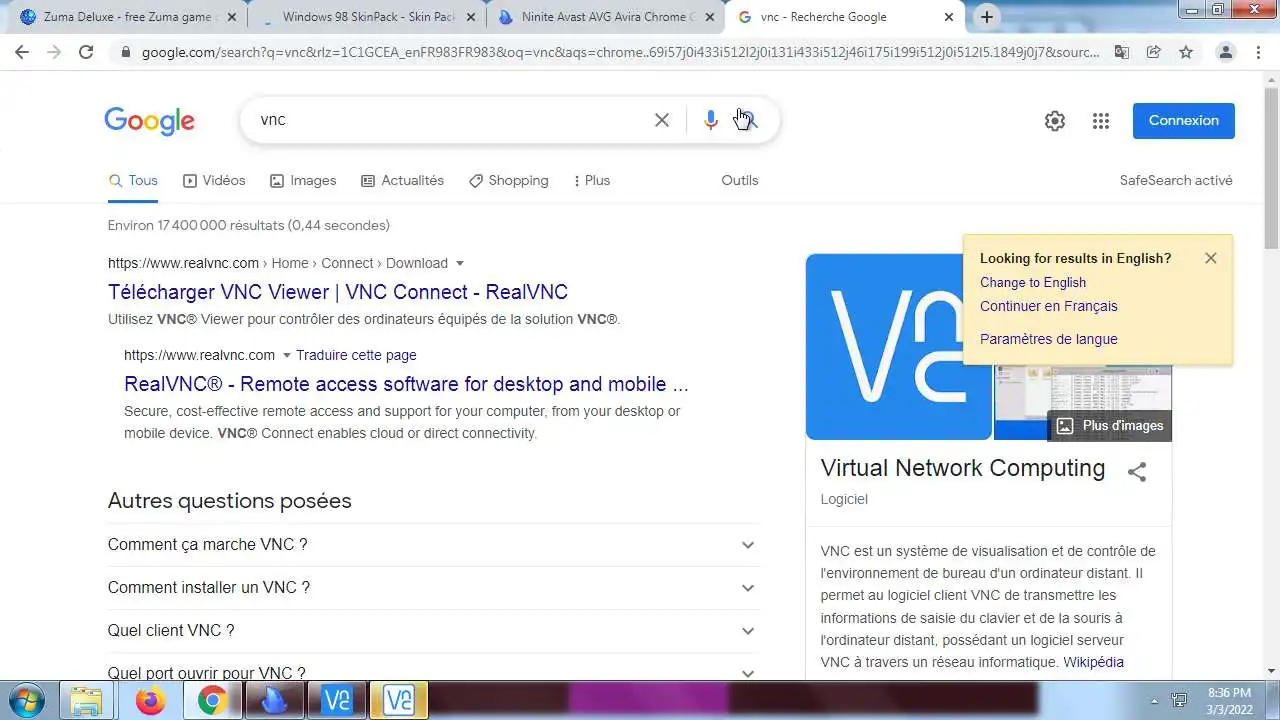Screen dimensions: 1280x720
Task: Select the Tous search filter
Action: pos(133,180)
